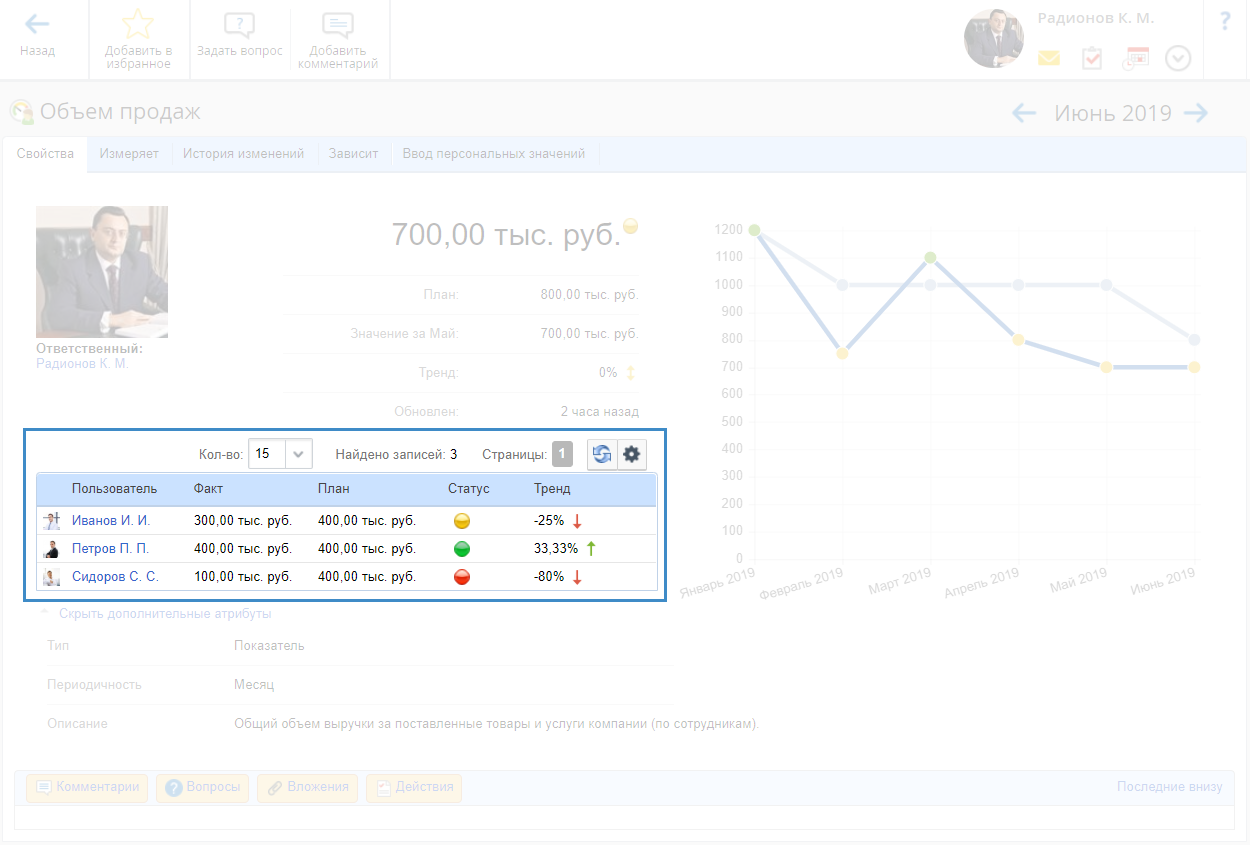Go to previous period arrow
This screenshot has height=845, width=1250.
[1024, 113]
